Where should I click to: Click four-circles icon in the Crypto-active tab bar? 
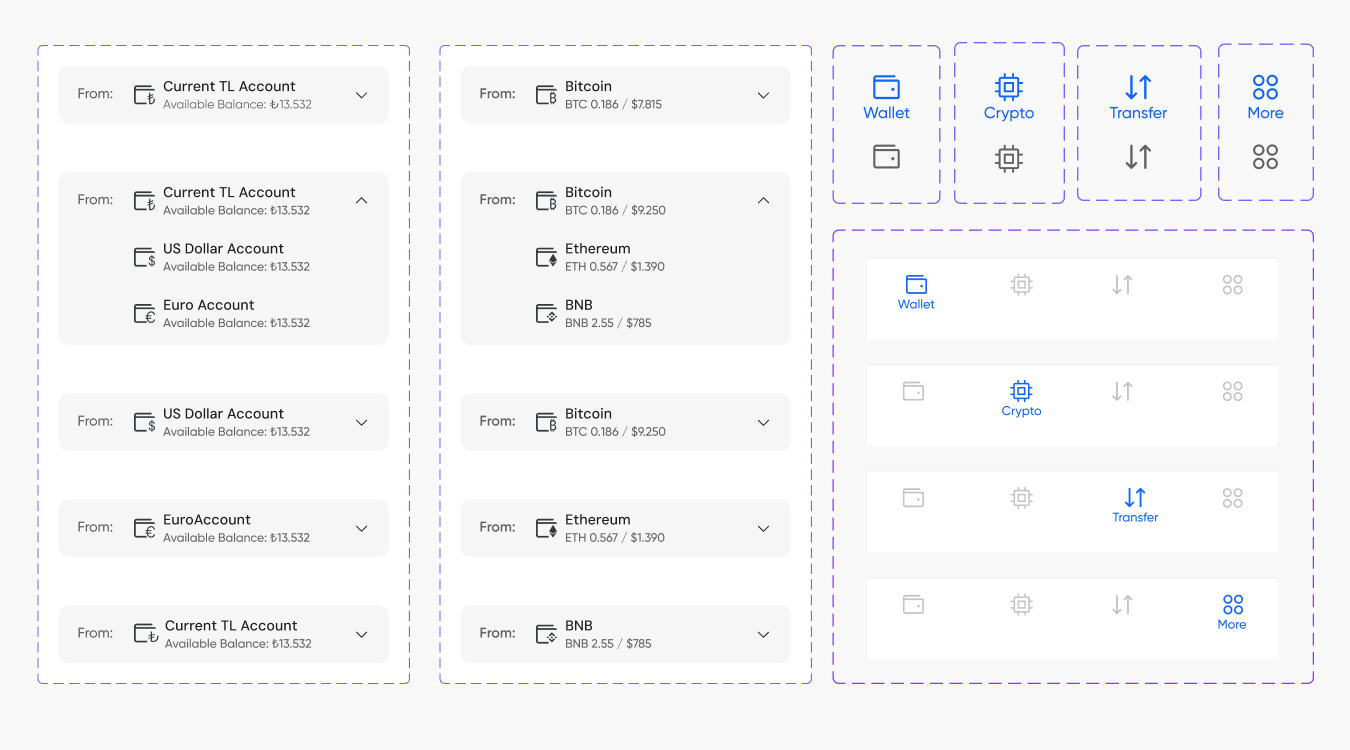1232,392
